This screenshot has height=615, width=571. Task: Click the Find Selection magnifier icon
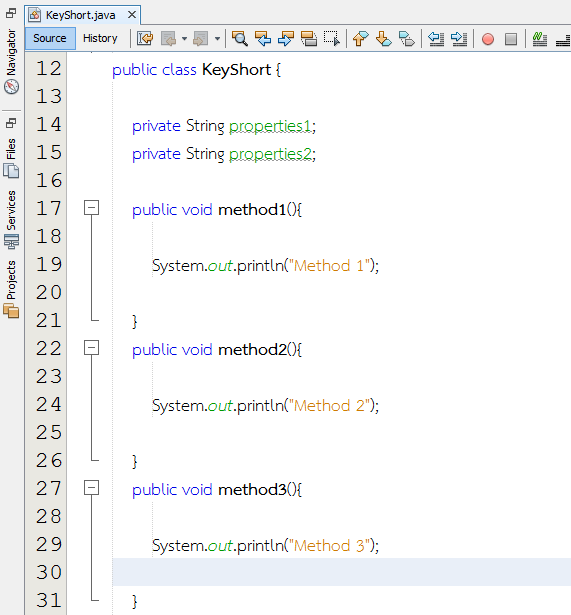239,38
